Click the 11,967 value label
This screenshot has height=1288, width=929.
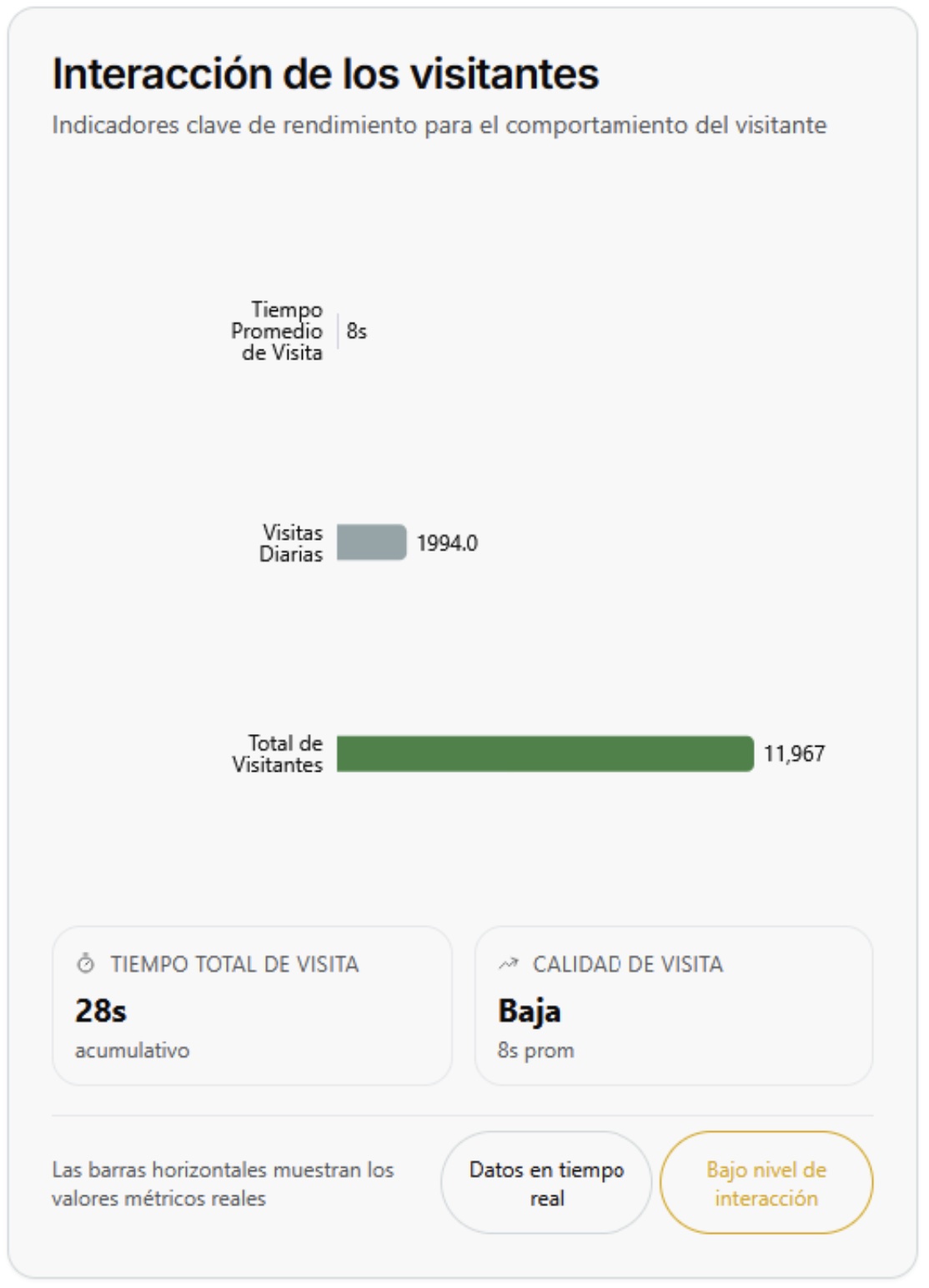point(794,753)
